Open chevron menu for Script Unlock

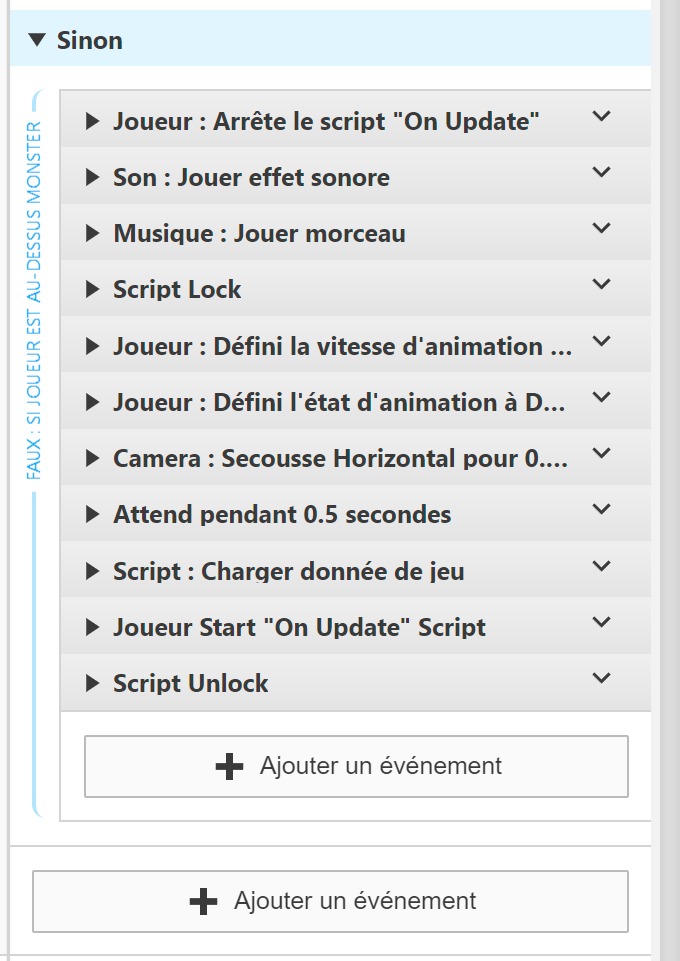point(601,678)
